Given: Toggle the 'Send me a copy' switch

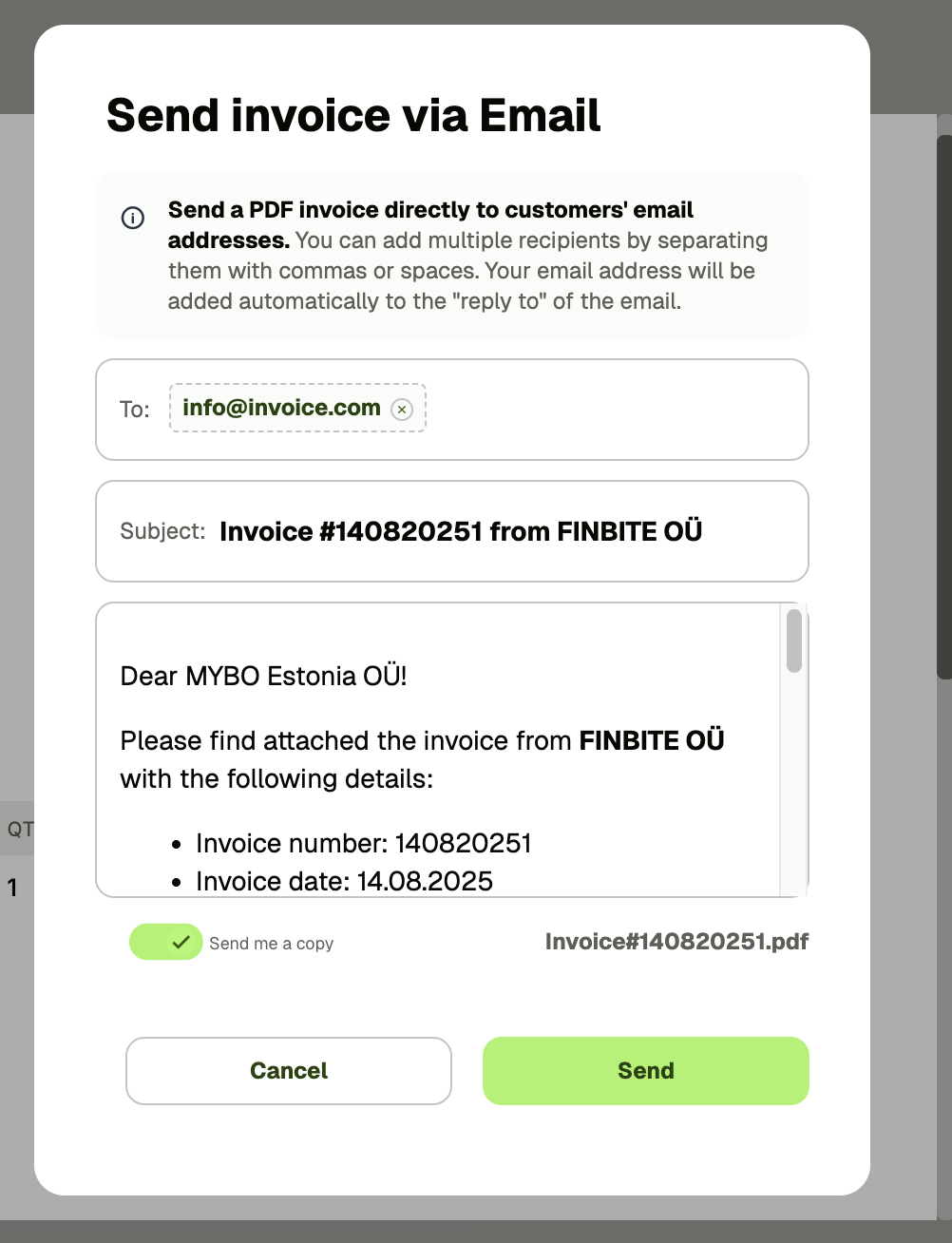Looking at the screenshot, I should click(165, 942).
